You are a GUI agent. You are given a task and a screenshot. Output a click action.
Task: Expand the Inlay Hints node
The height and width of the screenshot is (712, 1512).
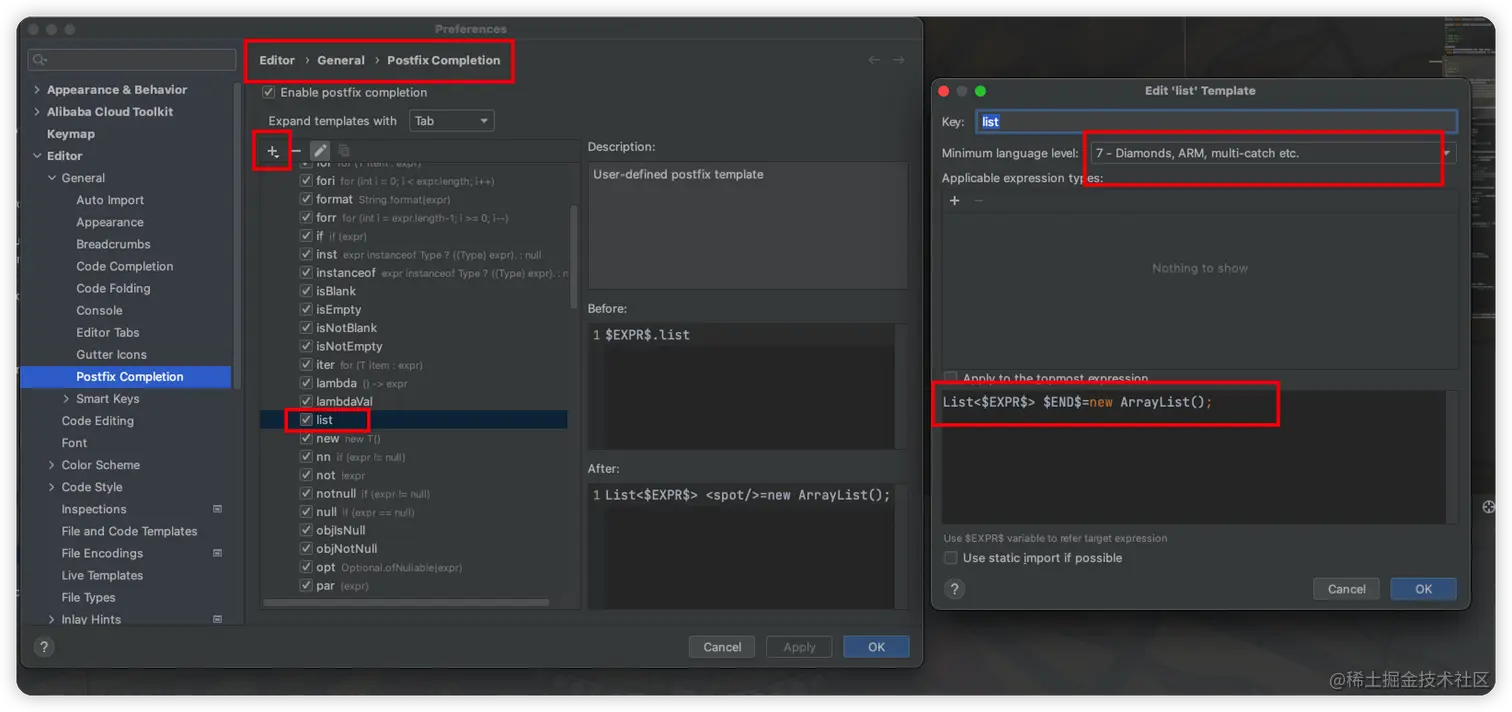pyautogui.click(x=52, y=619)
